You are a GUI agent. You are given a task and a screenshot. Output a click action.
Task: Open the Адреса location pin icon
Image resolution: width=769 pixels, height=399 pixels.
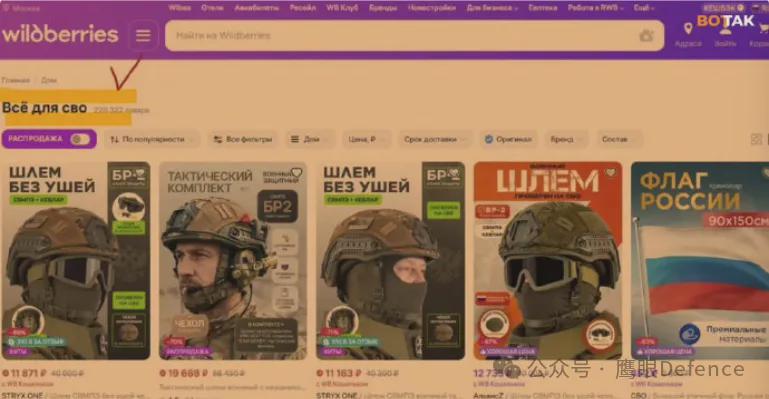(x=688, y=28)
